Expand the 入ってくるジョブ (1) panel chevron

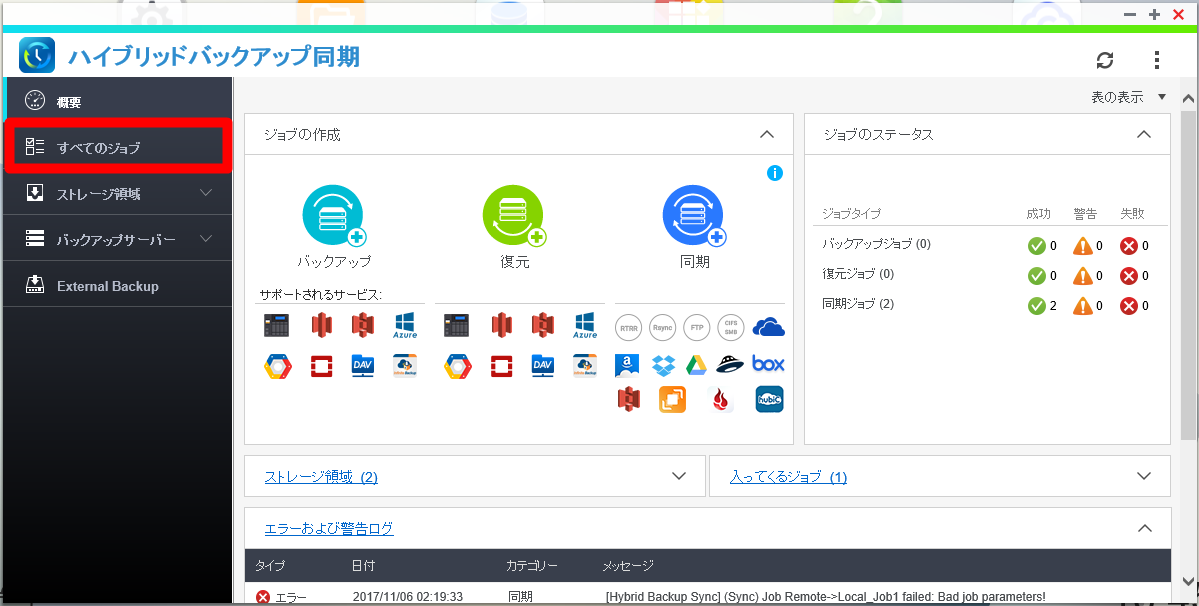click(1144, 476)
